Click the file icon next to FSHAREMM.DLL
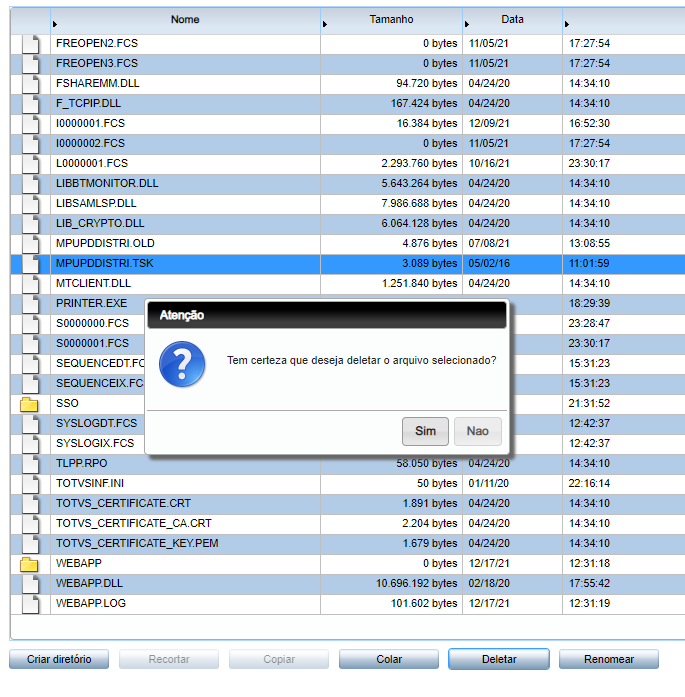Image resolution: width=685 pixels, height=697 pixels. click(x=30, y=84)
